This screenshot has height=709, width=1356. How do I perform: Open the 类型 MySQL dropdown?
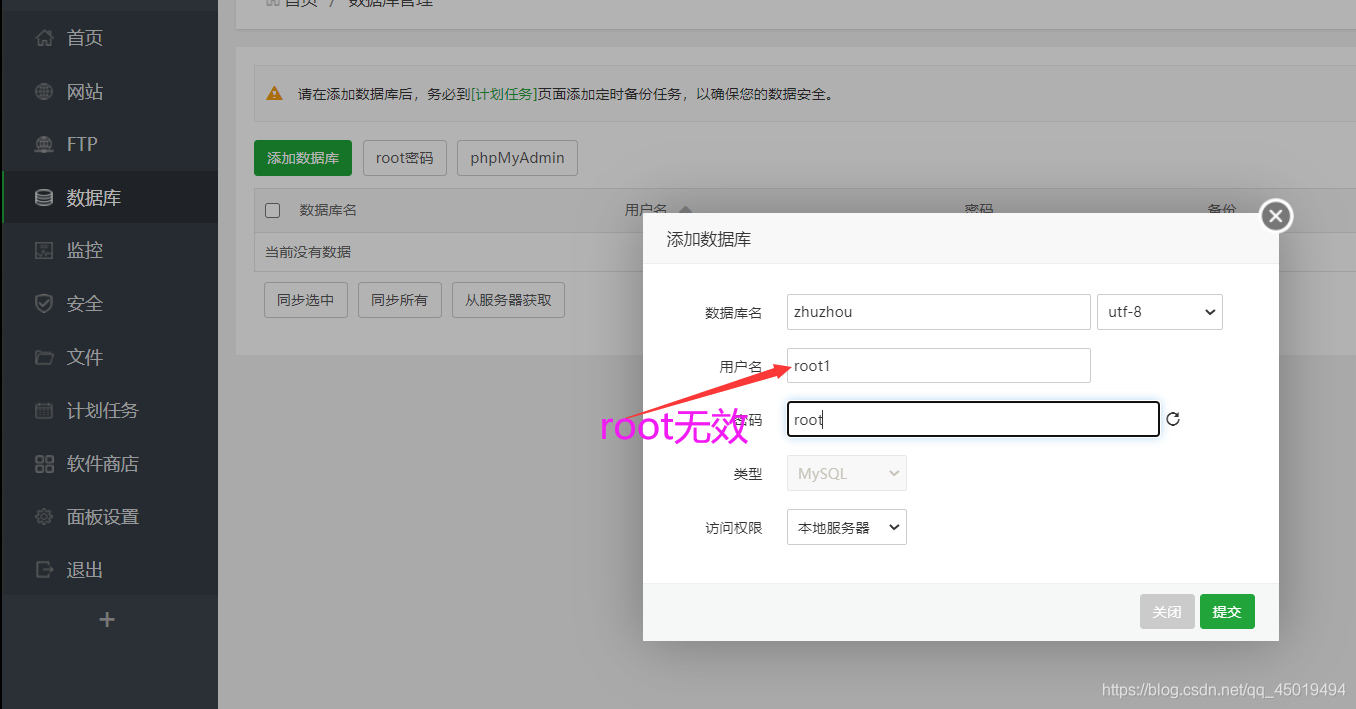pyautogui.click(x=846, y=473)
